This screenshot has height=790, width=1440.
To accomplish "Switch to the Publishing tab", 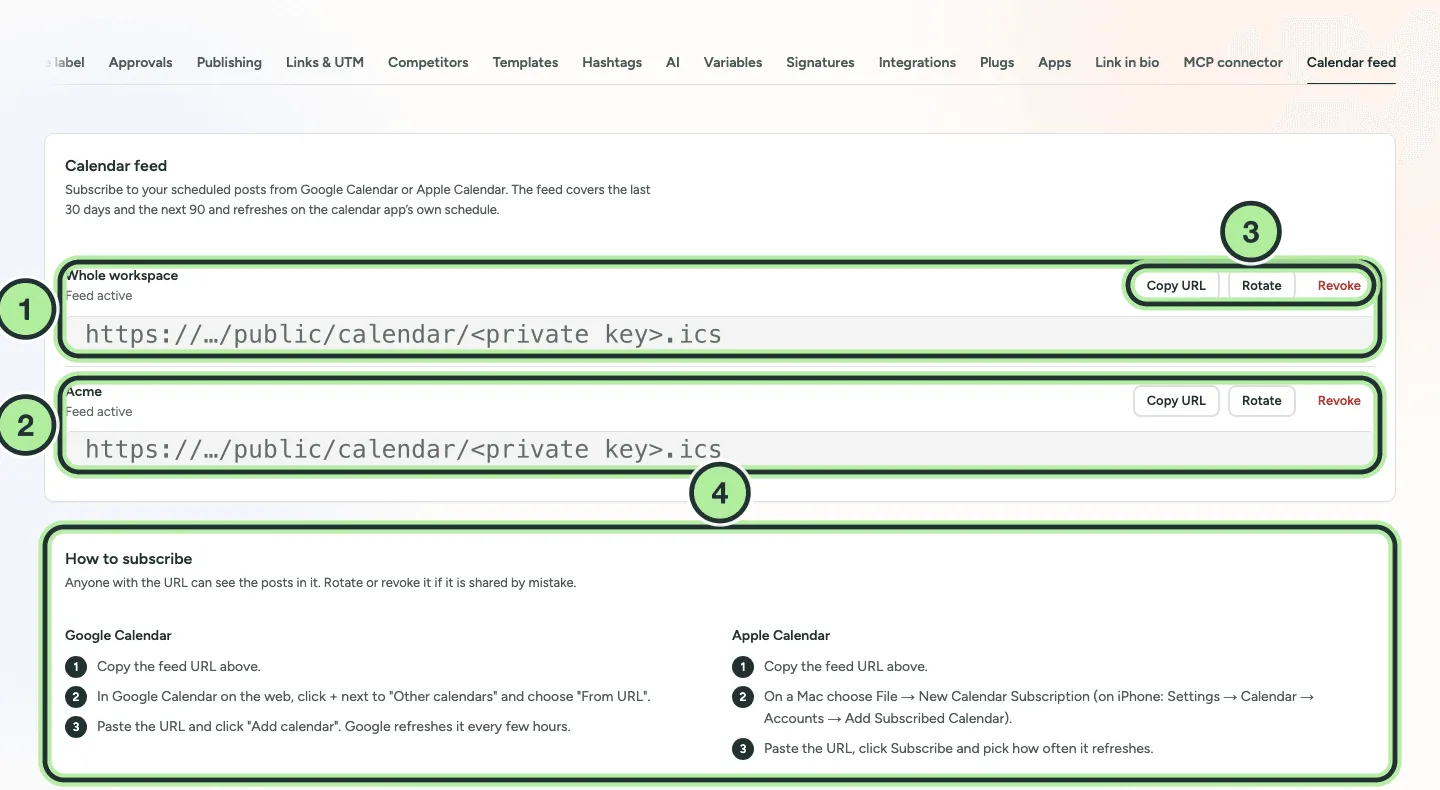I will [x=229, y=62].
